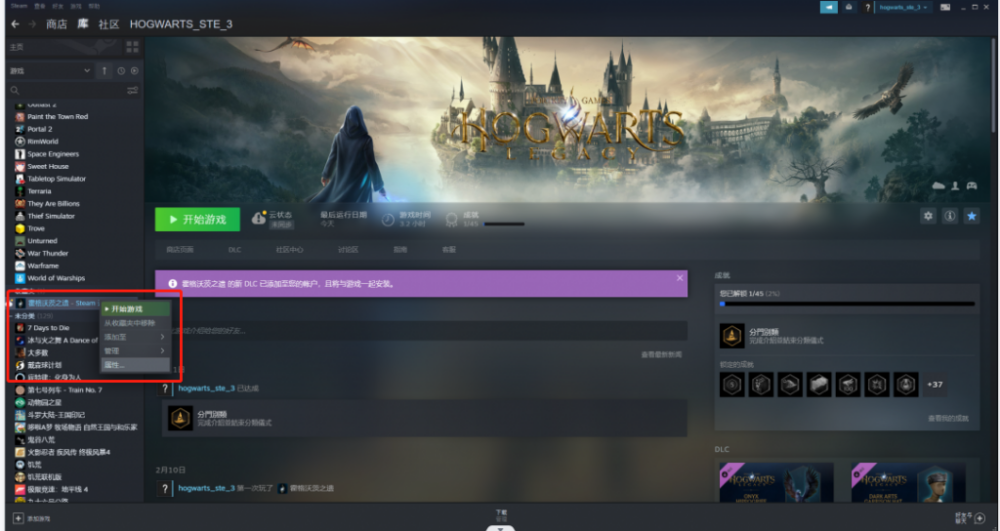Click the game info icon
This screenshot has height=531, width=1000.
pyautogui.click(x=950, y=216)
